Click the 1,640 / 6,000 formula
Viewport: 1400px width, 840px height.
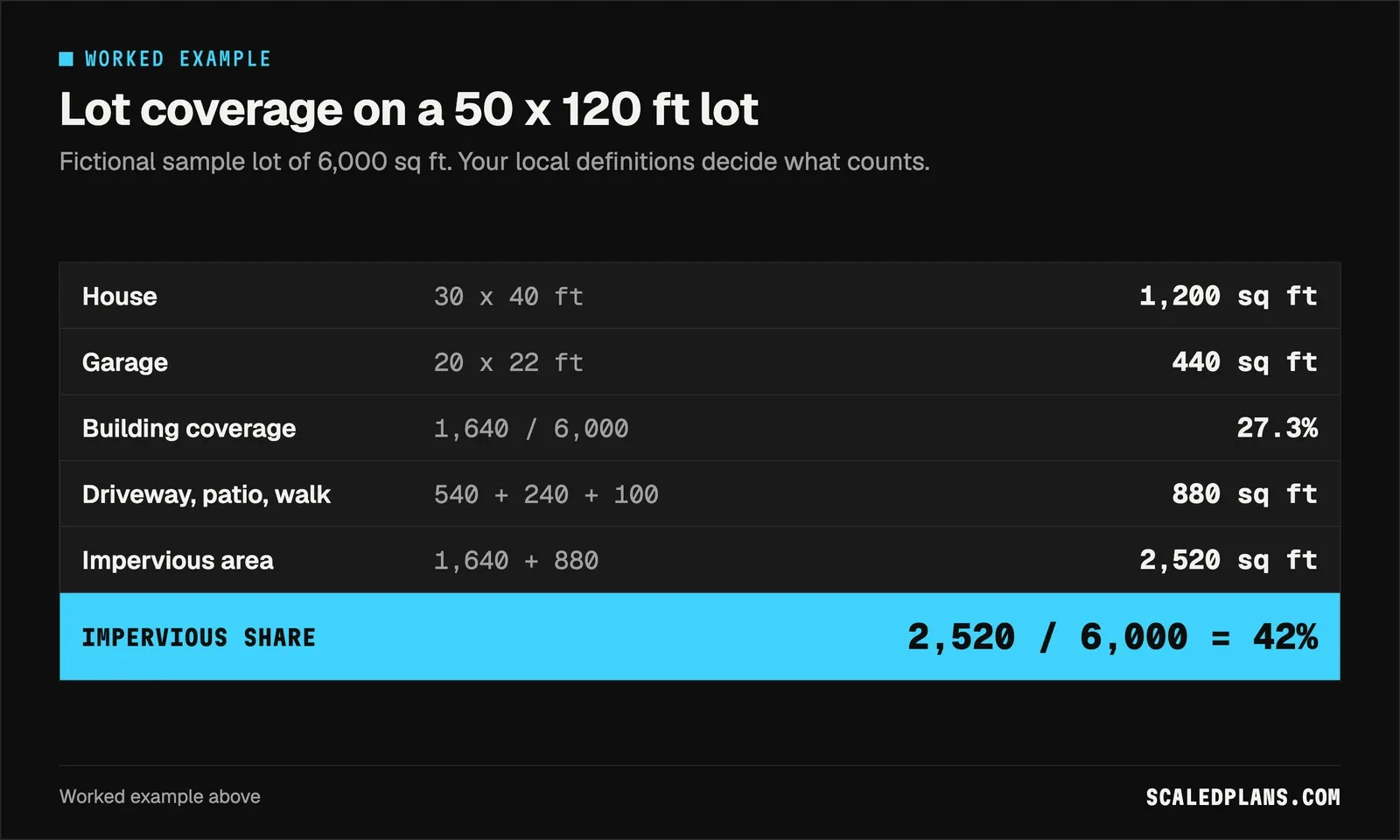click(531, 429)
